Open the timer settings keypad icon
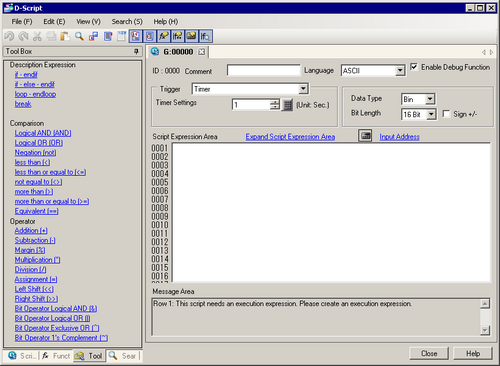Image resolution: width=500 pixels, height=366 pixels. [287, 105]
